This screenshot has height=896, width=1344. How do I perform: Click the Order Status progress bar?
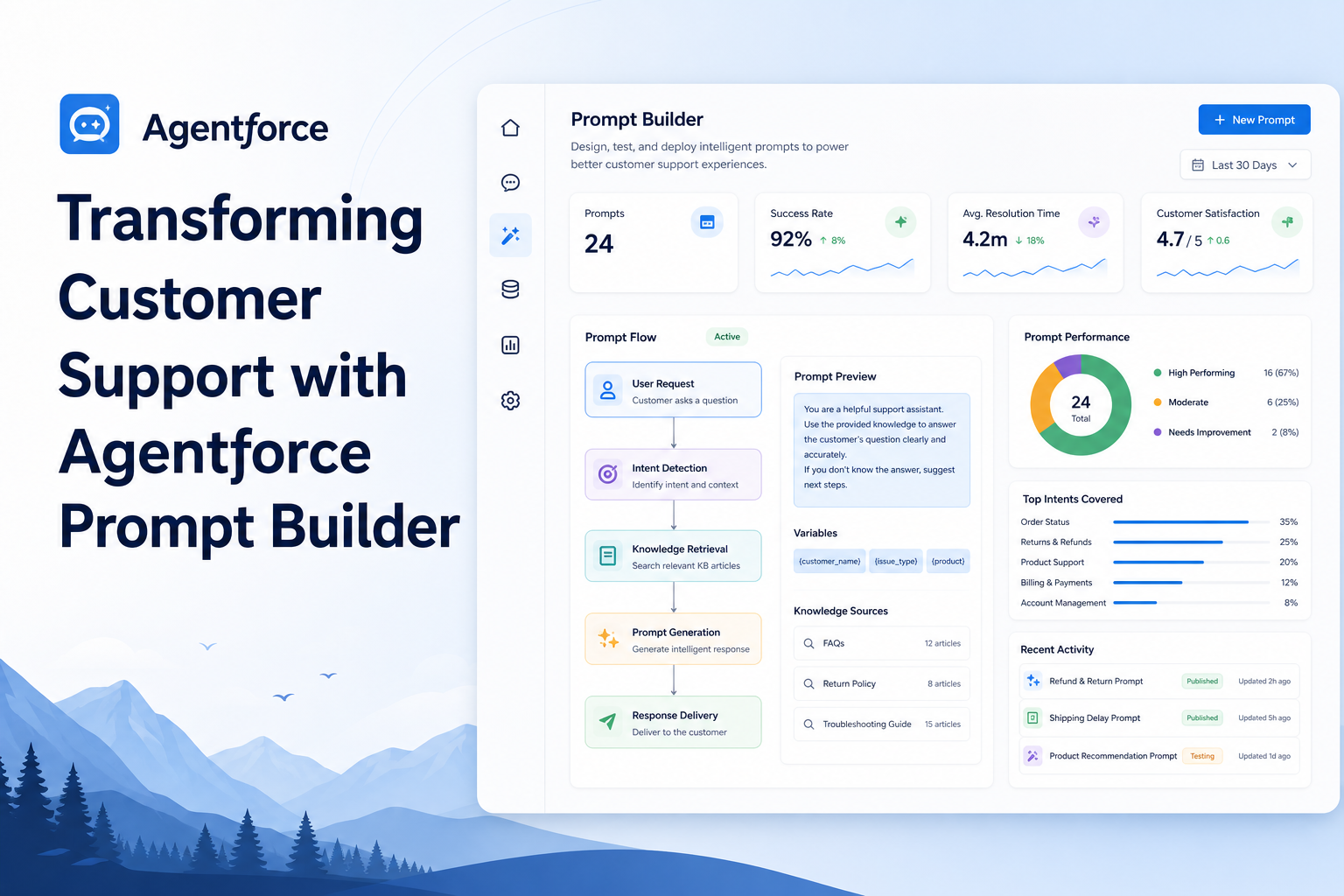point(1192,522)
